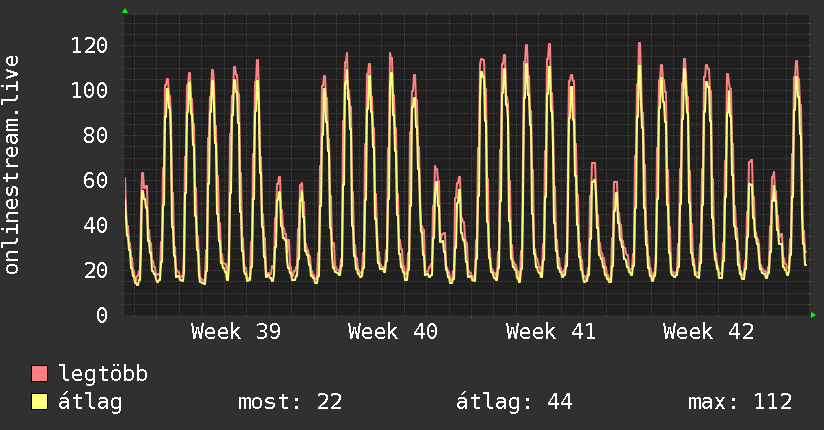
Task: Click the green arrow atop the y-axis
Action: point(125,11)
